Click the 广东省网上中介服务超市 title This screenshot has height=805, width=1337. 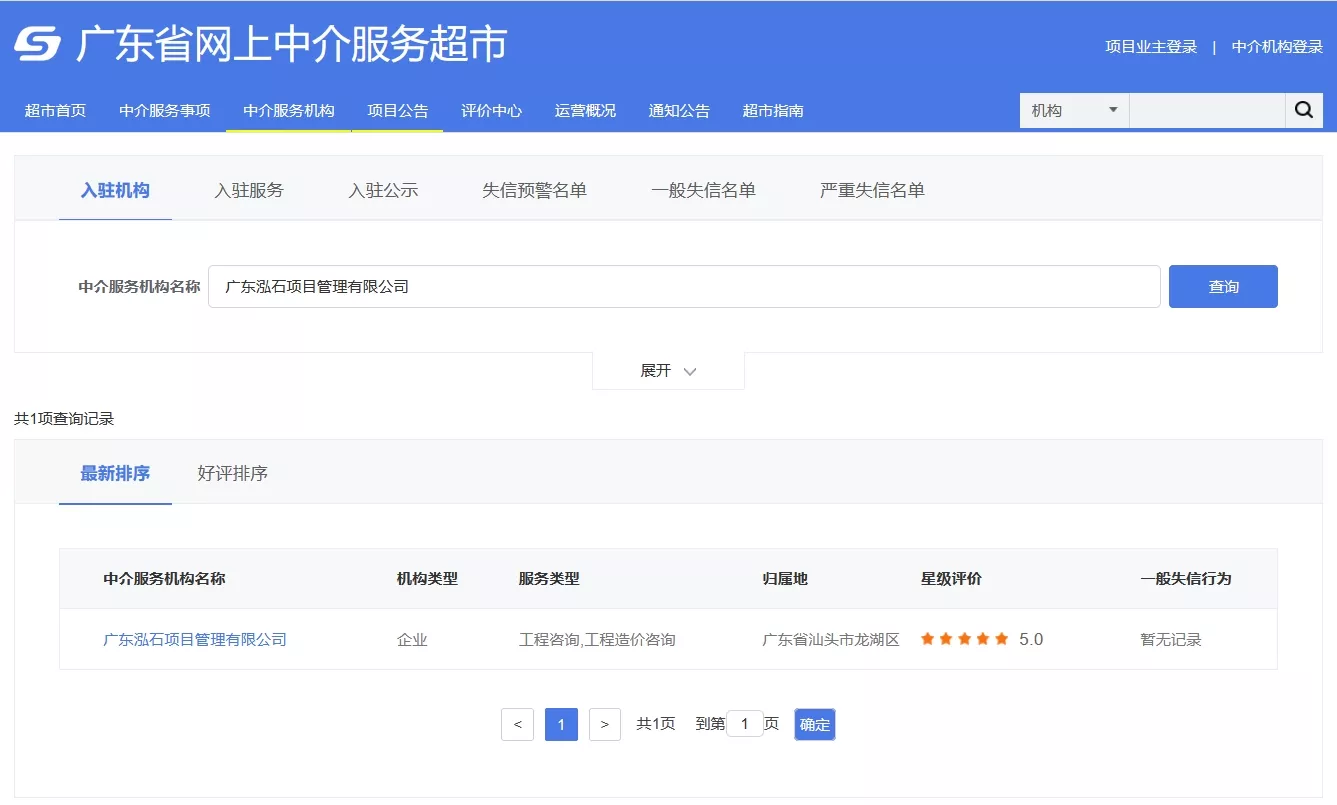(x=292, y=45)
